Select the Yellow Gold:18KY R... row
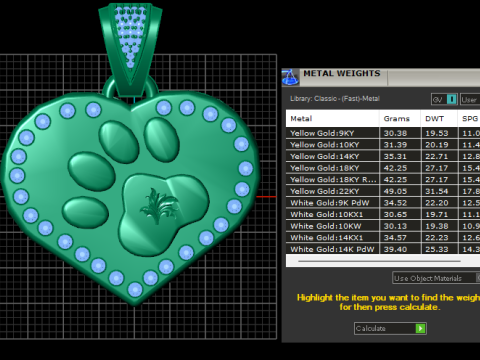 click(x=383, y=180)
